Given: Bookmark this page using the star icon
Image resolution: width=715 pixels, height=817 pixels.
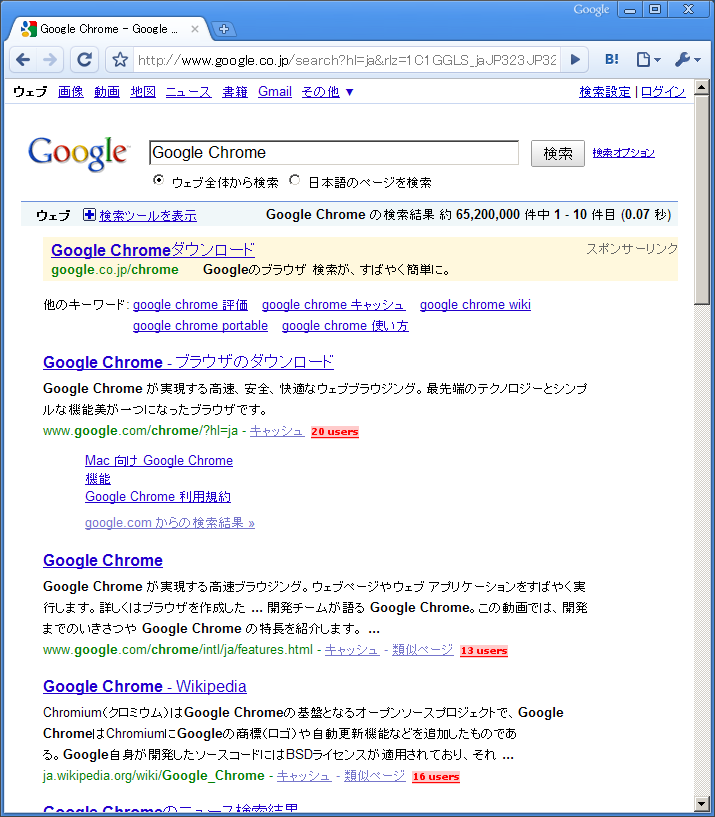Looking at the screenshot, I should 120,60.
